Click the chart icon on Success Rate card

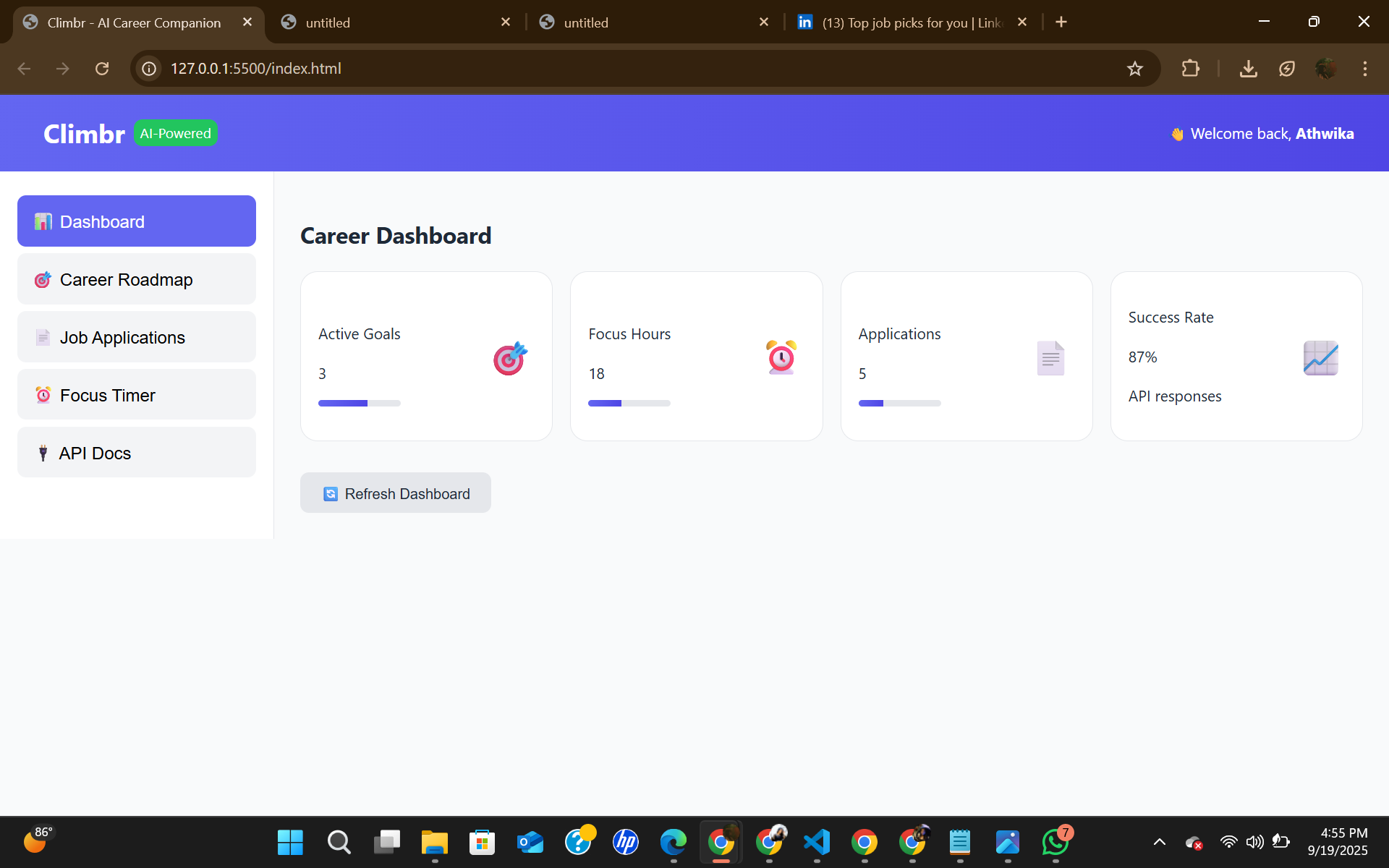click(1320, 358)
